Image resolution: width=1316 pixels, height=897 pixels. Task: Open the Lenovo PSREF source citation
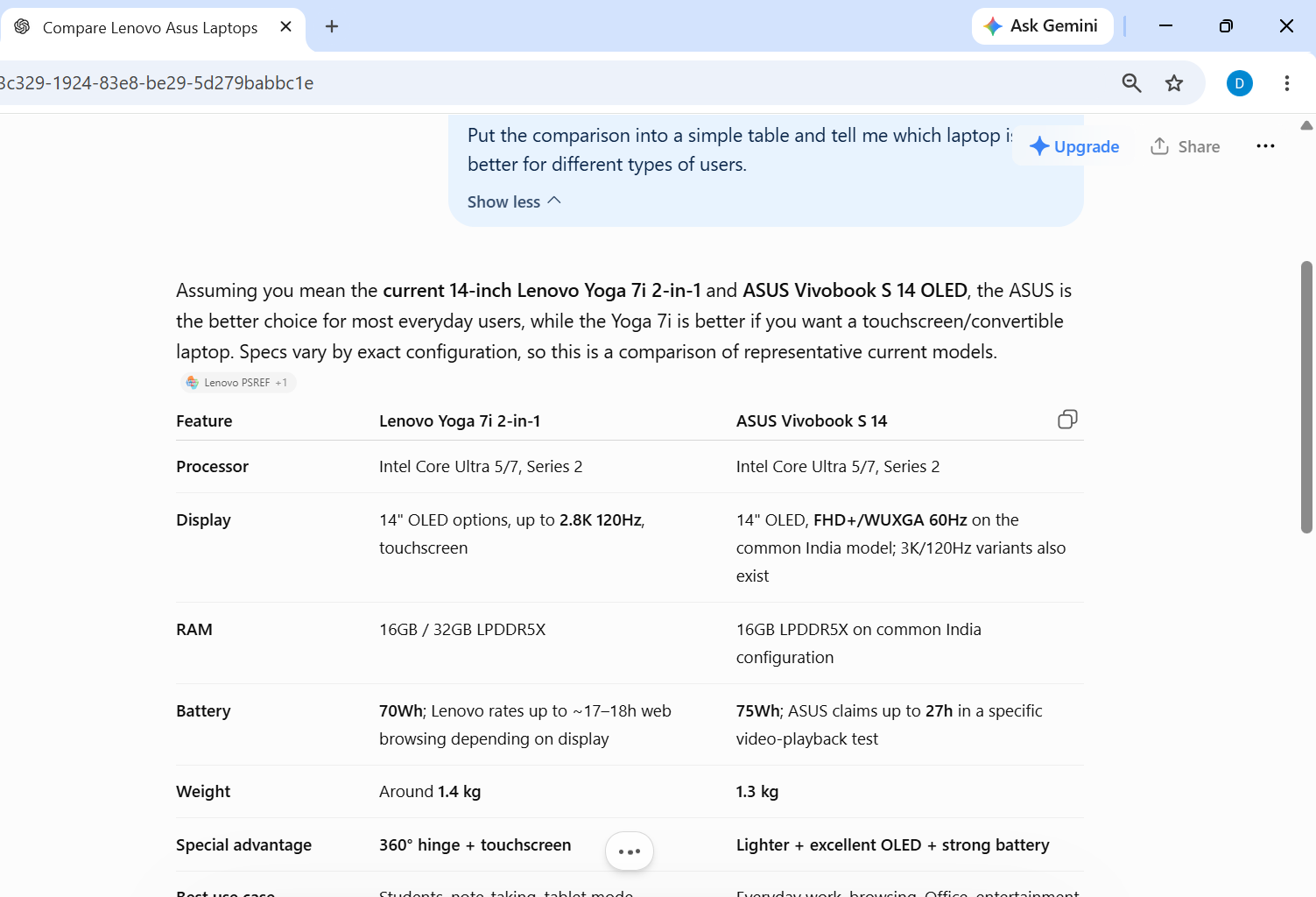pos(238,383)
